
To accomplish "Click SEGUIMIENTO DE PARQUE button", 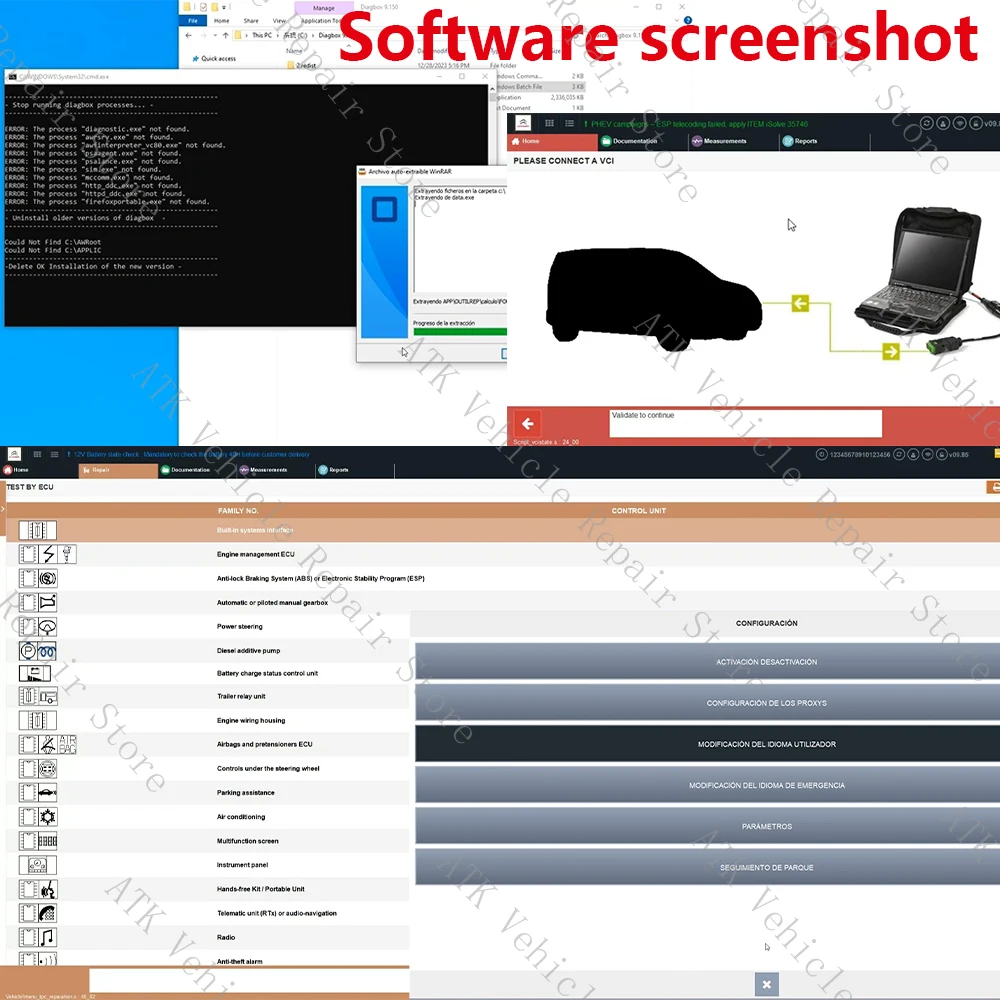I will click(x=707, y=867).
